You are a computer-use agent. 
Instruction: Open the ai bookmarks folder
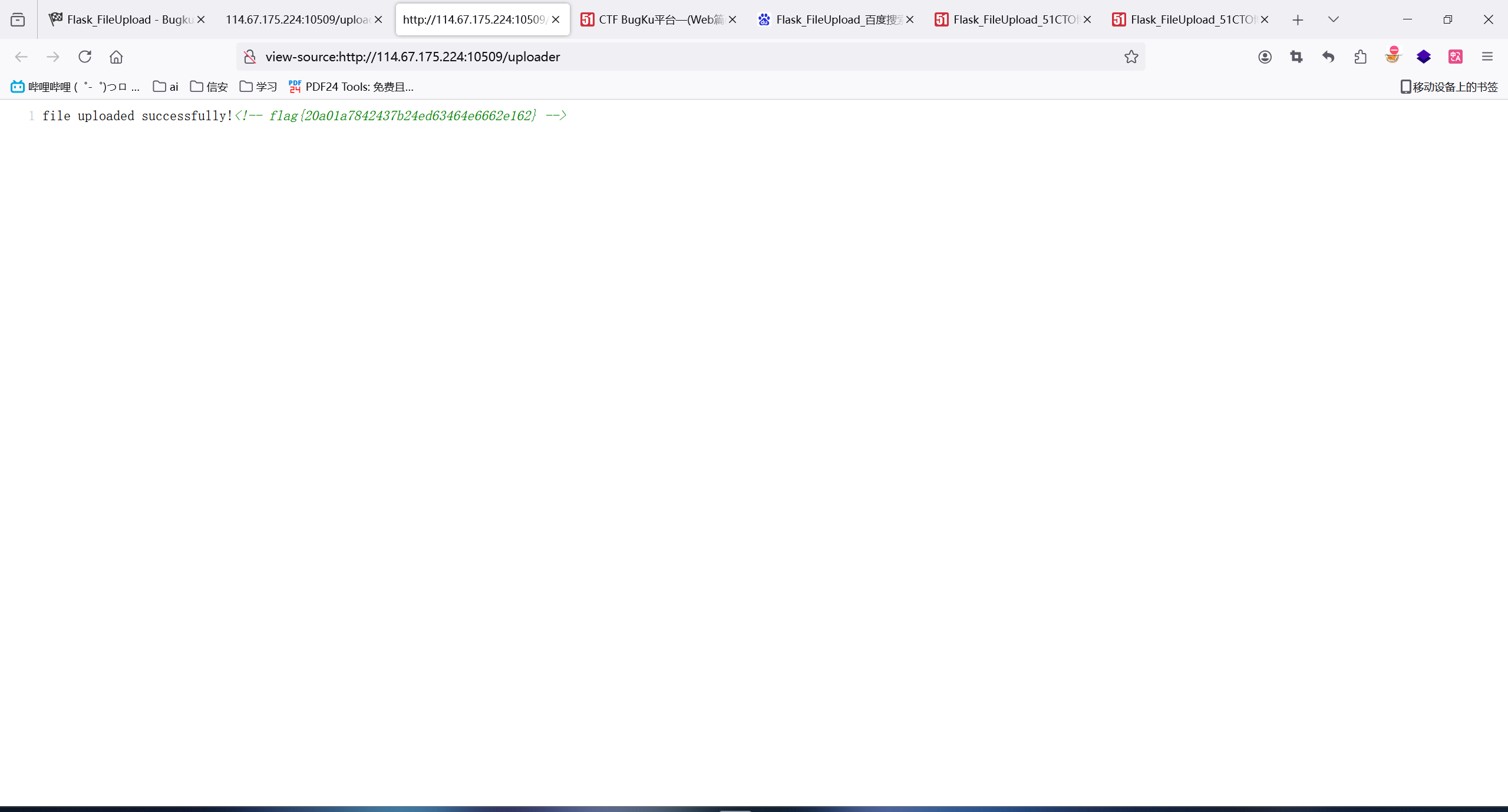[x=166, y=87]
